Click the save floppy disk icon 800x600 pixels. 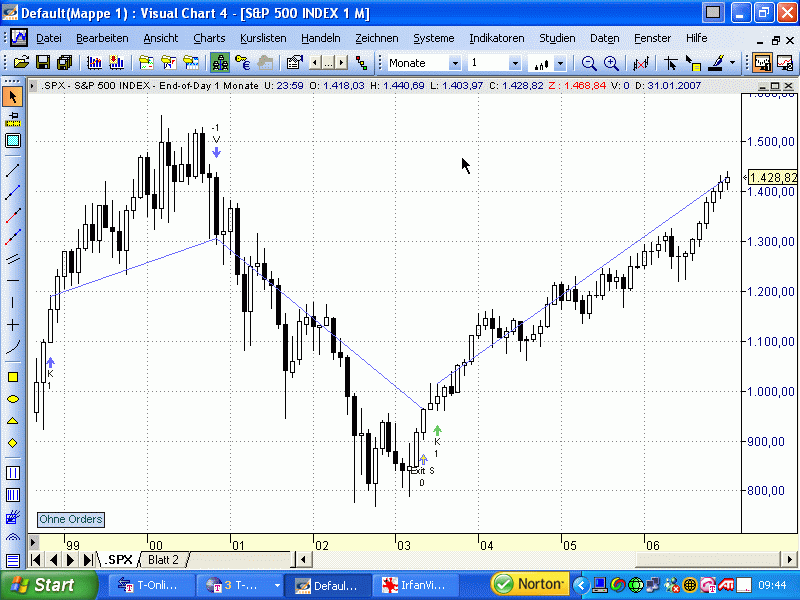click(x=43, y=63)
